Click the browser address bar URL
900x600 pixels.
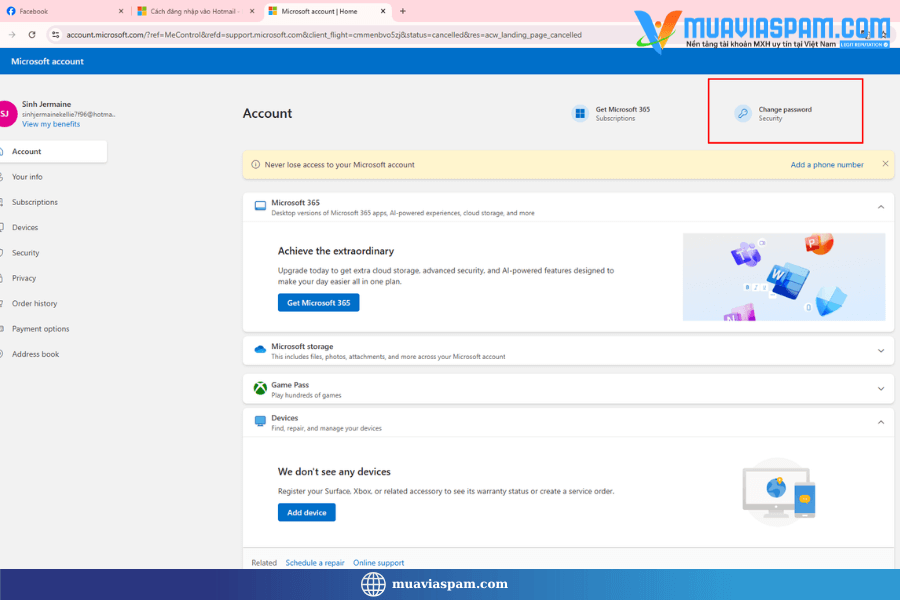point(320,34)
